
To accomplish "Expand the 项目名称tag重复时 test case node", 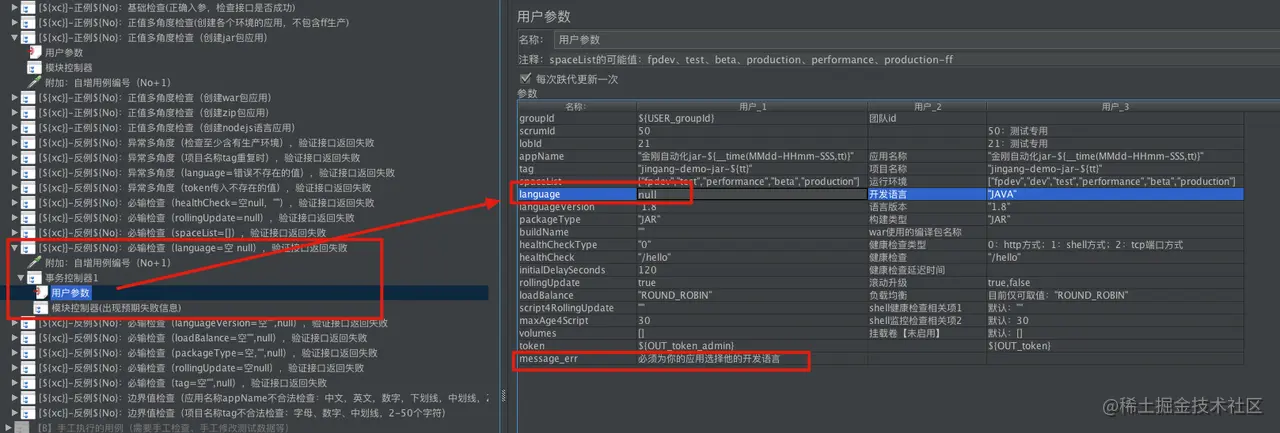I will 14,157.
